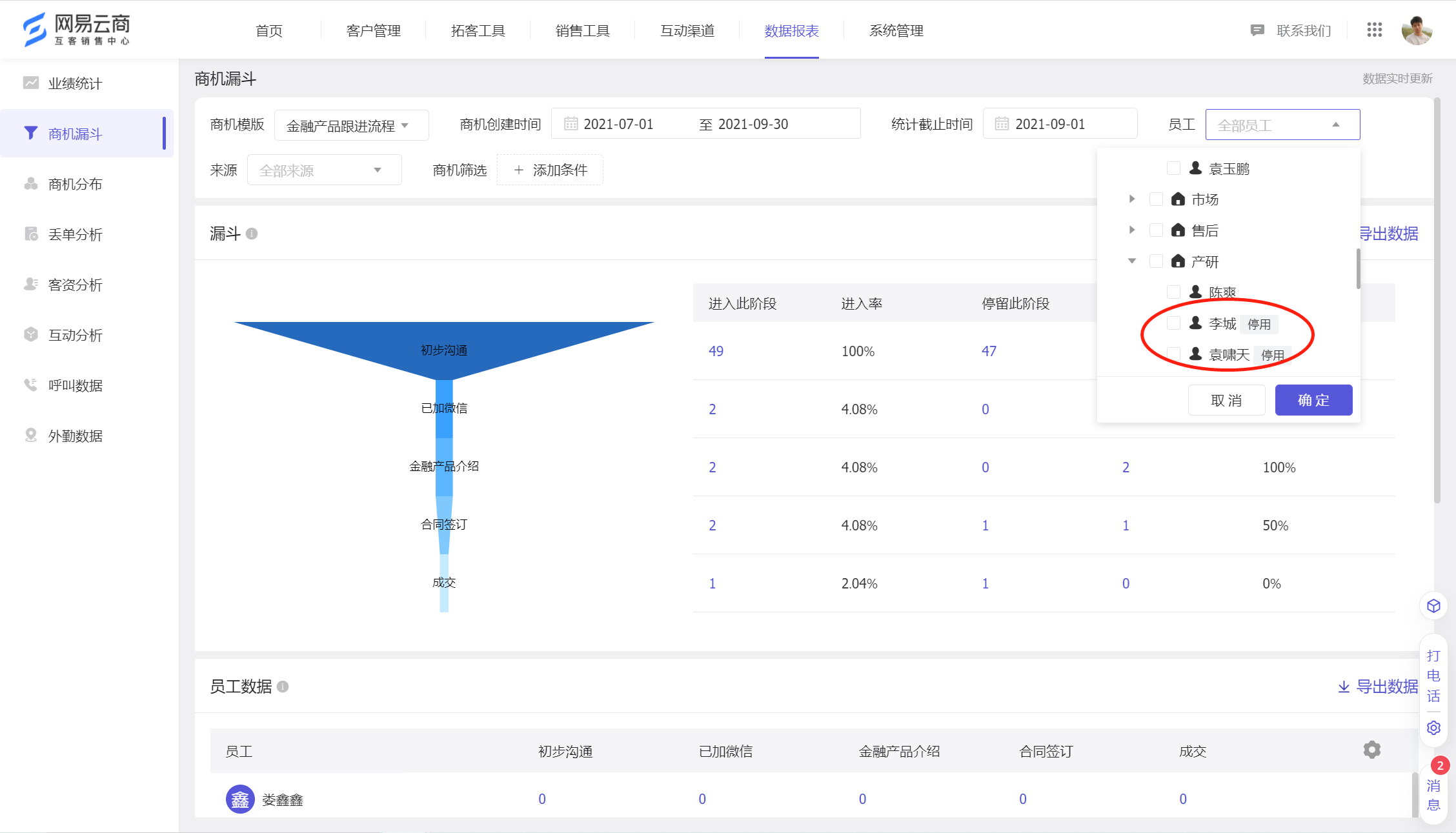
Task: Click the 客资分析 sidebar icon
Action: (x=31, y=284)
